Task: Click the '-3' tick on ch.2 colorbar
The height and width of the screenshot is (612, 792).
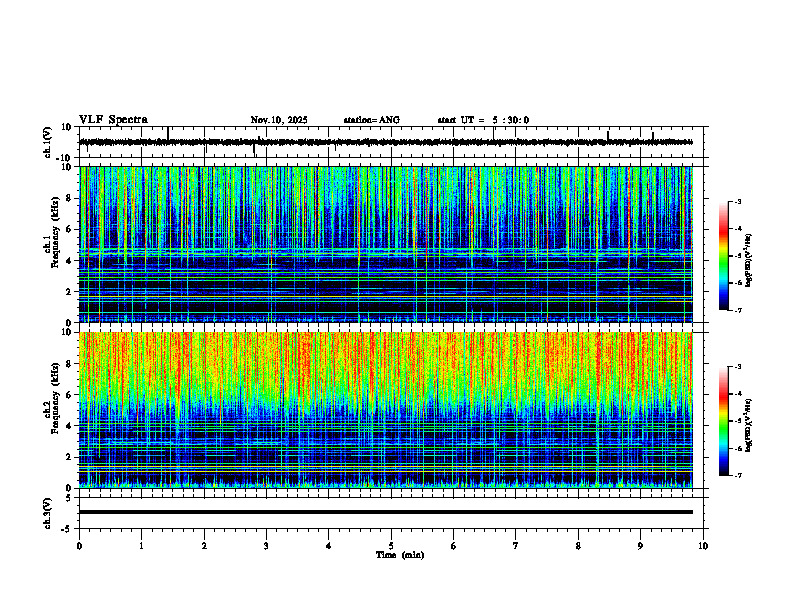Action: point(738,367)
